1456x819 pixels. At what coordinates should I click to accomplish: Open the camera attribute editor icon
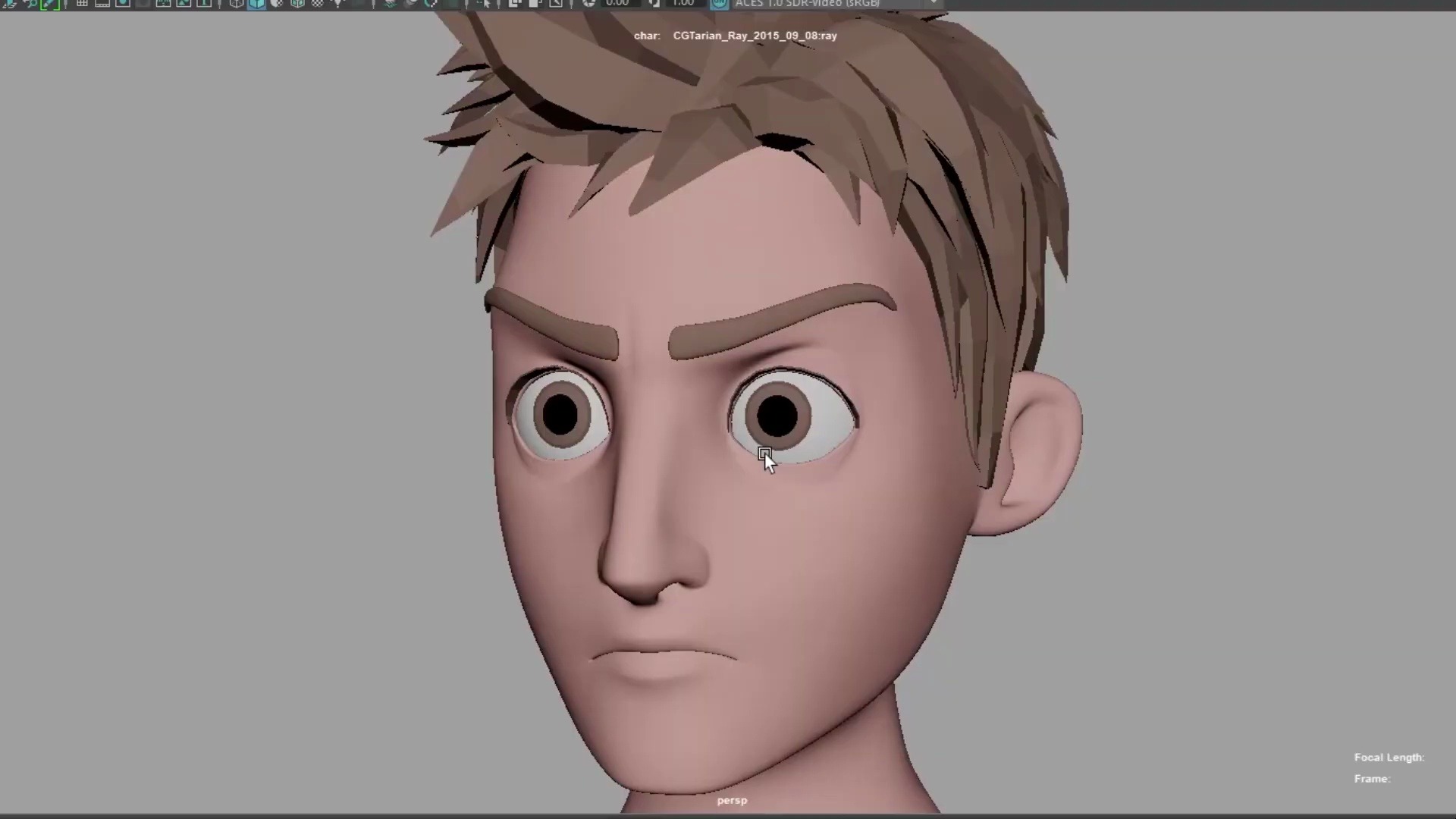tap(49, 5)
